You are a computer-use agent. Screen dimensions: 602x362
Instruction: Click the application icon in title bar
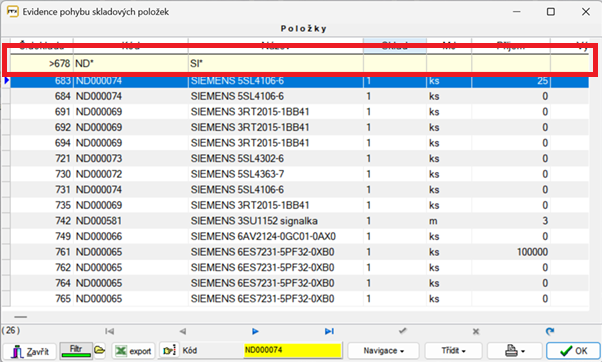pyautogui.click(x=12, y=12)
